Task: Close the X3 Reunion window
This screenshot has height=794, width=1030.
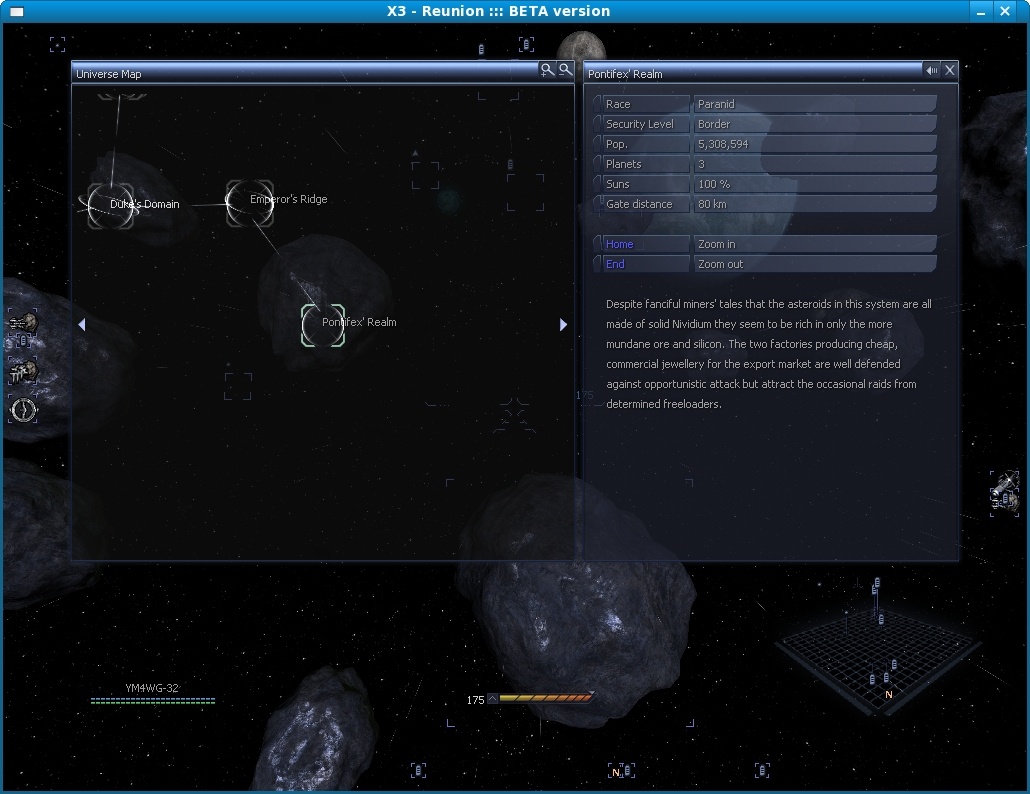Action: pos(1005,11)
